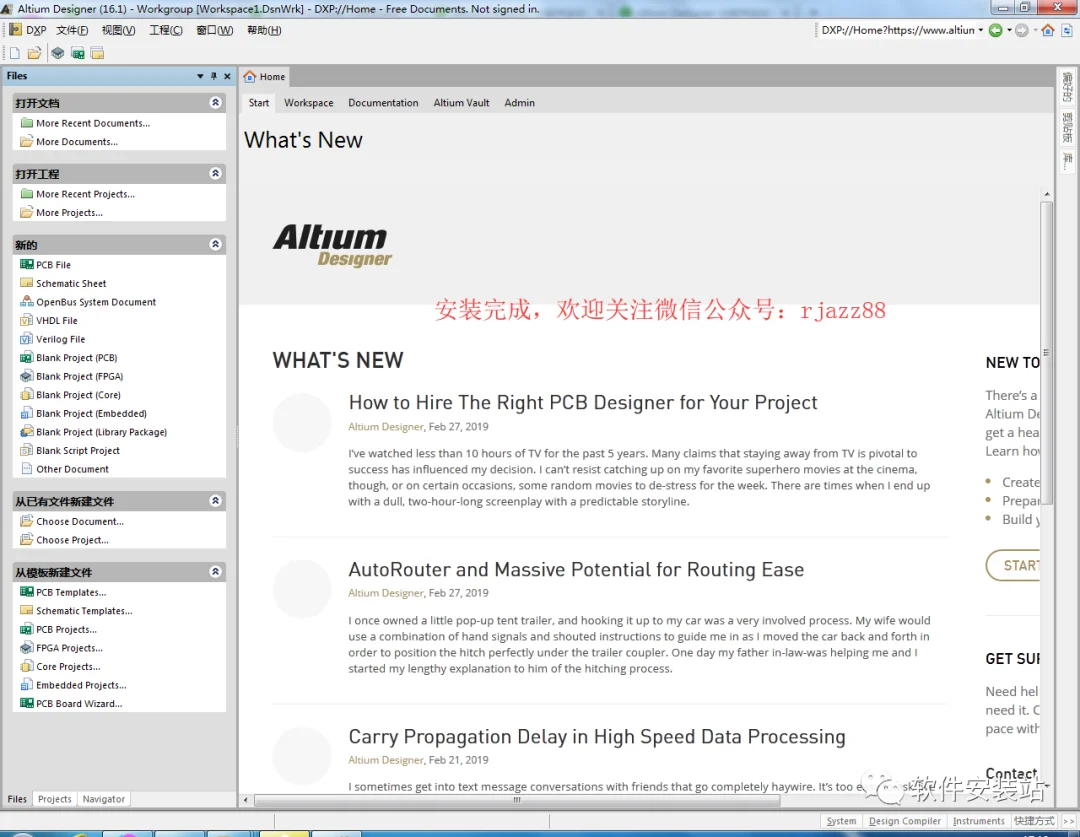Screen dimensions: 1080x837
Task: Collapse the 从已有文件新建文件 section
Action: coord(216,501)
